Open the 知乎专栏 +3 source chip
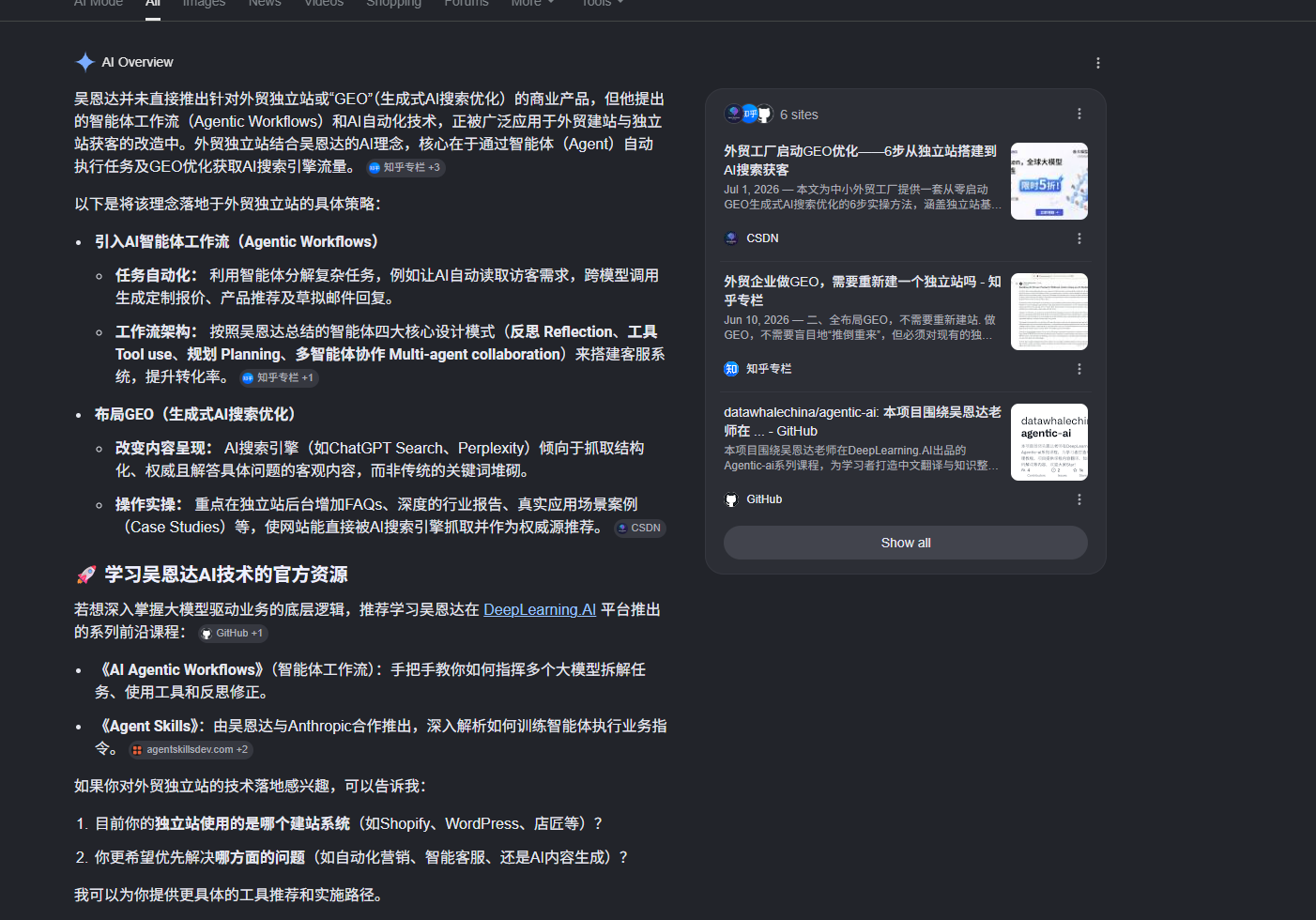Viewport: 1316px width, 920px height. [405, 167]
